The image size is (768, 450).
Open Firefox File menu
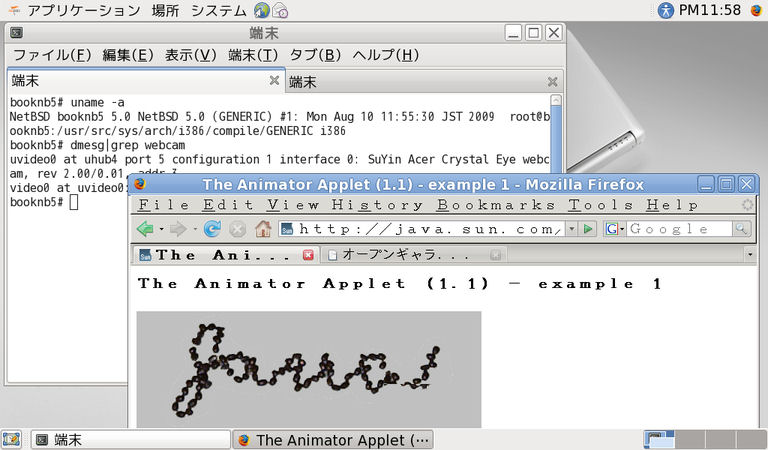click(164, 205)
